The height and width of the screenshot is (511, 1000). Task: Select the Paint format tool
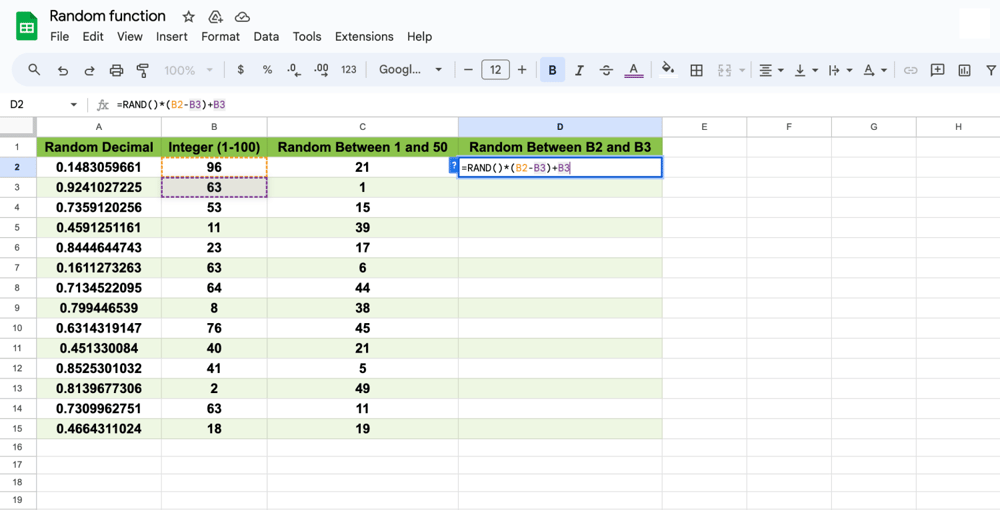pyautogui.click(x=142, y=70)
